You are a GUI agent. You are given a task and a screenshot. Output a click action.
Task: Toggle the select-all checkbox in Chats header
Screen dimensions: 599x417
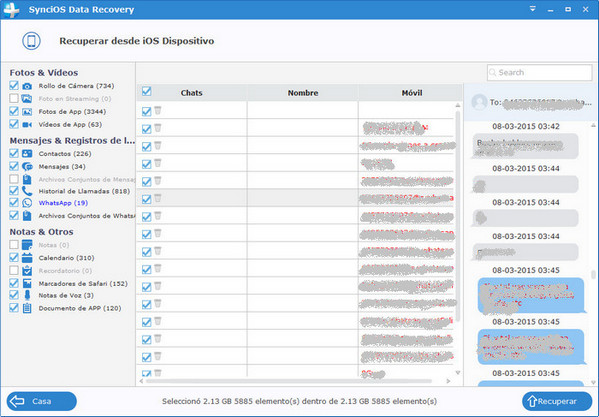coord(146,92)
